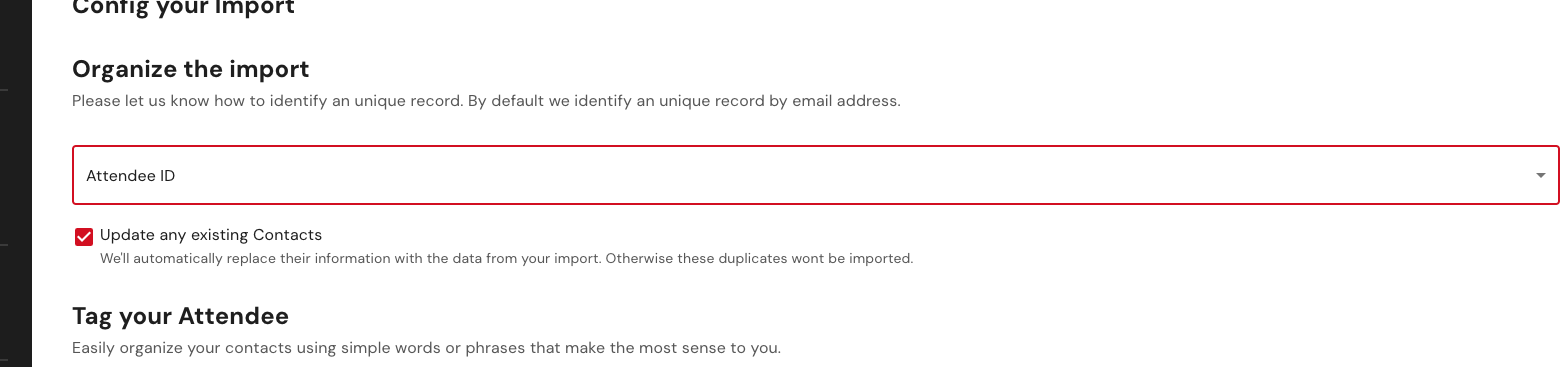Click the Attendee ID unique record field
1564x367 pixels.
click(815, 175)
